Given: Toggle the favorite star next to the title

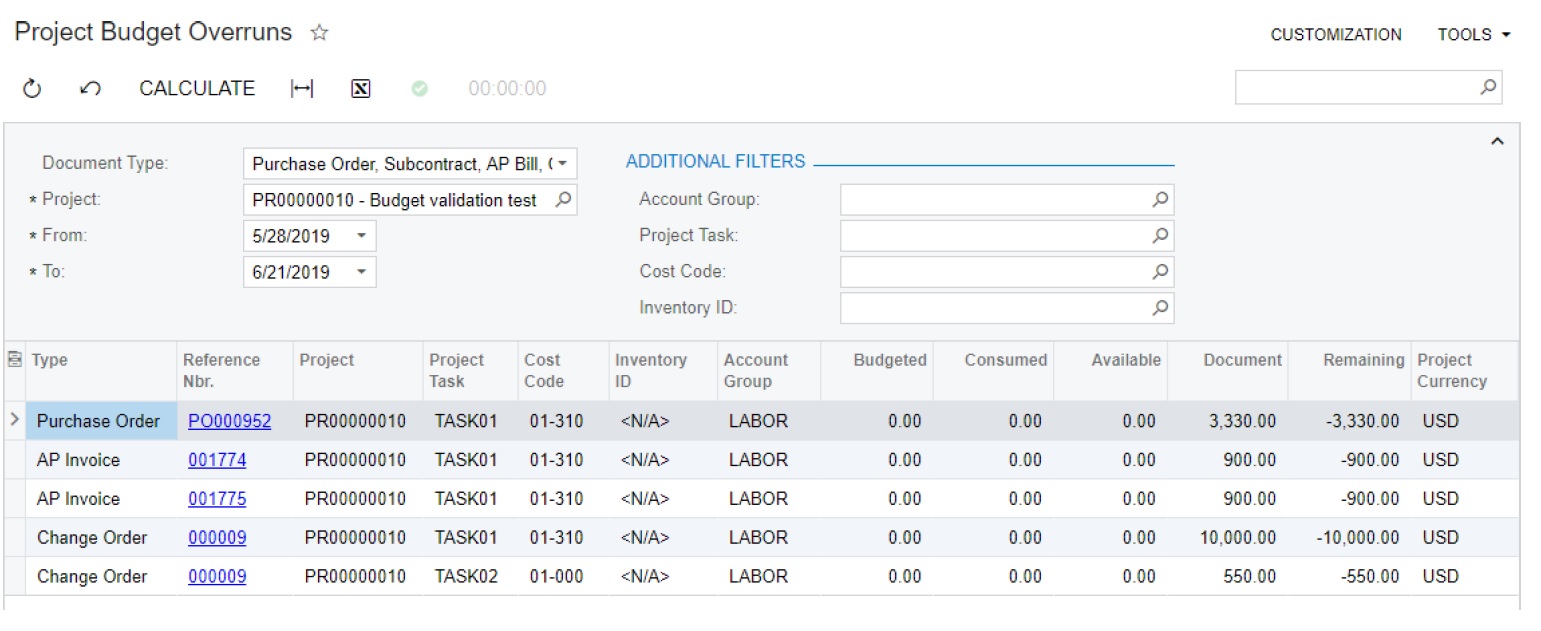Looking at the screenshot, I should coord(318,33).
